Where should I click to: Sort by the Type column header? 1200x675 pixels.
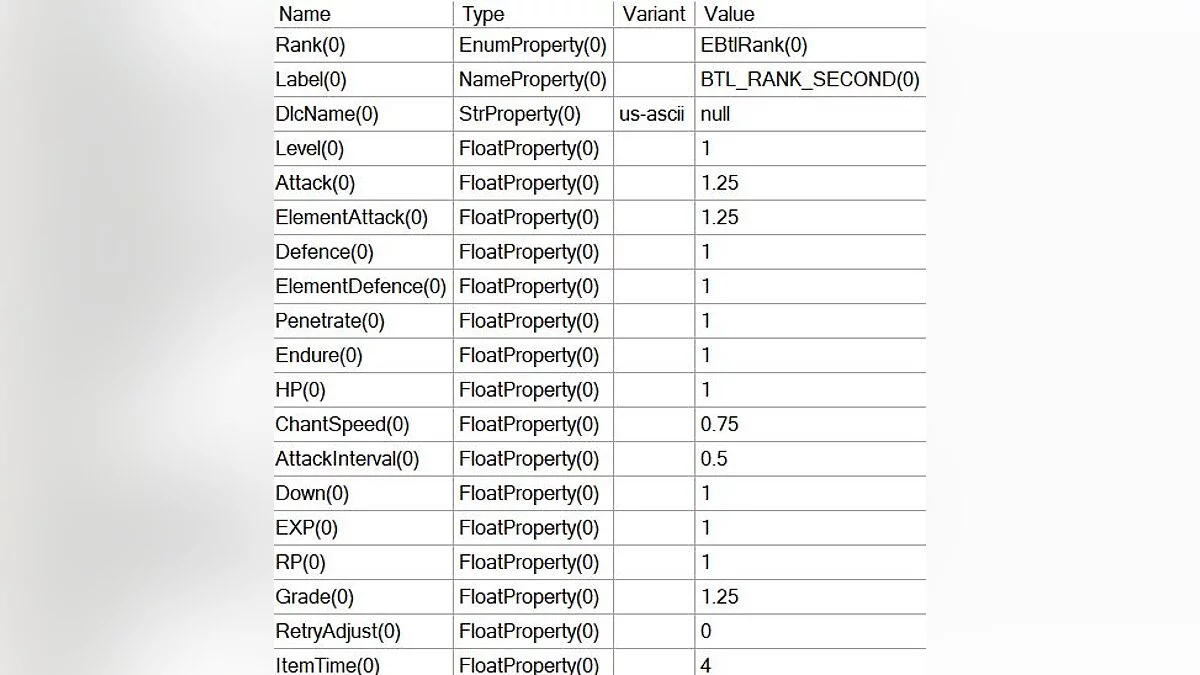[x=483, y=14]
